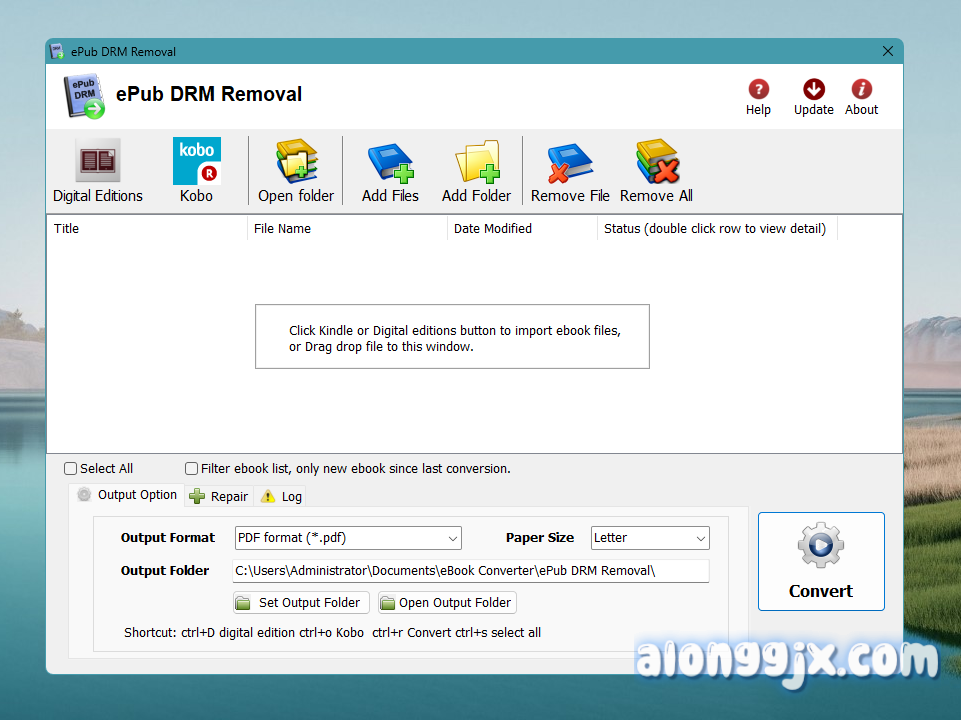Click the Add Files icon
961x720 pixels.
(390, 161)
